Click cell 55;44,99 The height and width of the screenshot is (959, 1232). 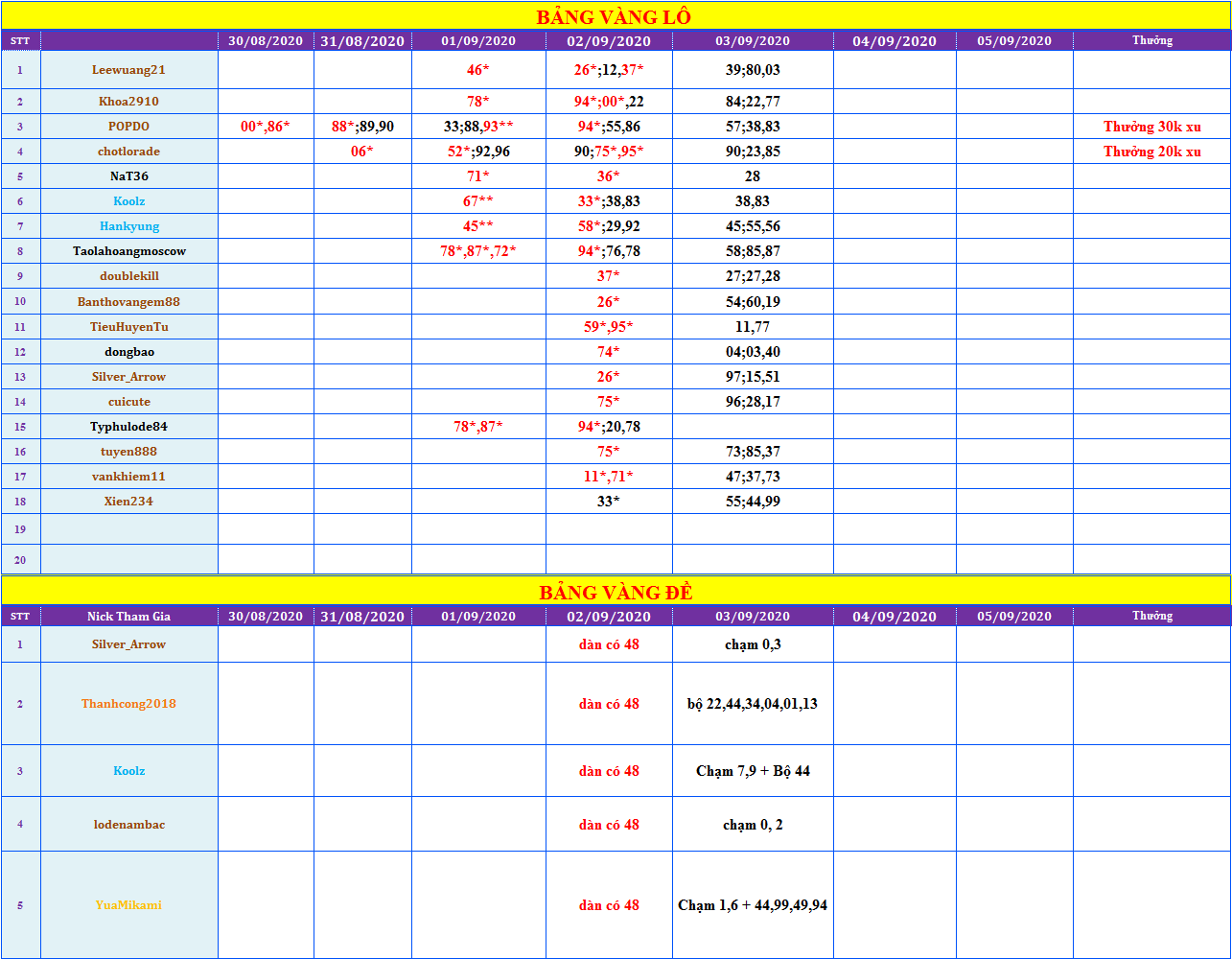tap(753, 502)
